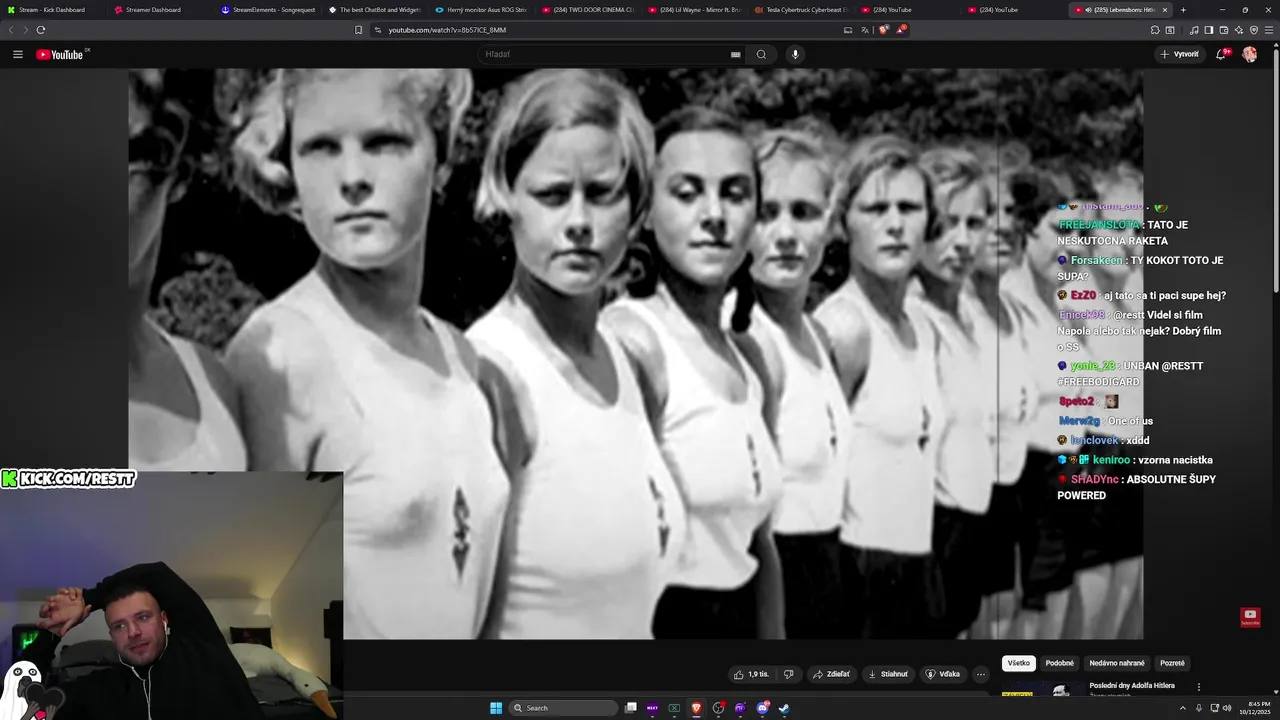Open Brave Leo AI sparkle icon
Screen dimensions: 1280x720
(1239, 30)
